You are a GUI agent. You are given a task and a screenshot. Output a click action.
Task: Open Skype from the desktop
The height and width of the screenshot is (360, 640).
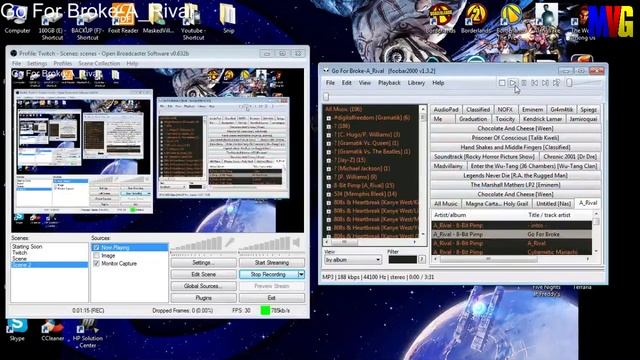(x=17, y=330)
